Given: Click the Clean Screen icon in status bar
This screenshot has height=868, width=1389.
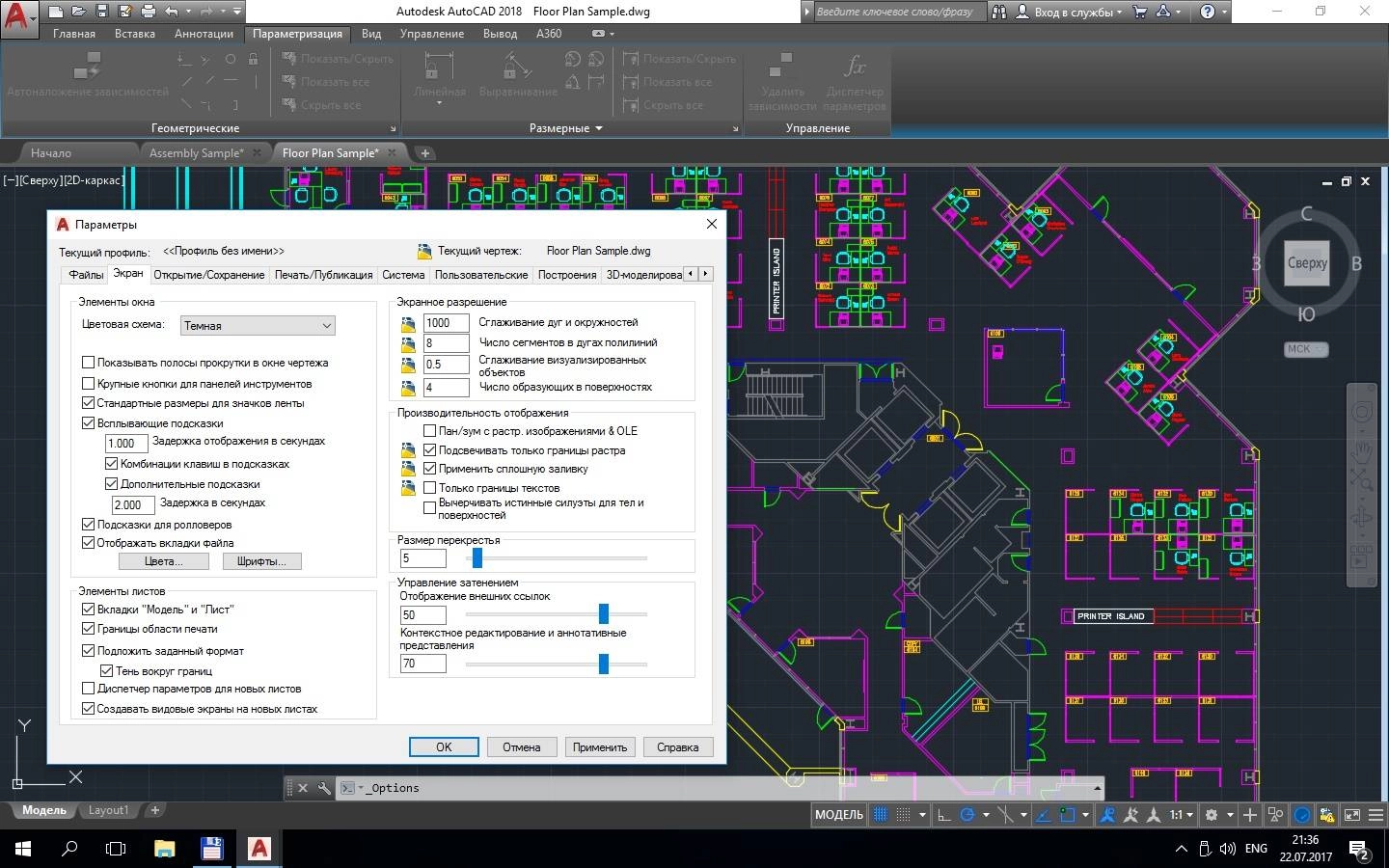Looking at the screenshot, I should click(1352, 815).
